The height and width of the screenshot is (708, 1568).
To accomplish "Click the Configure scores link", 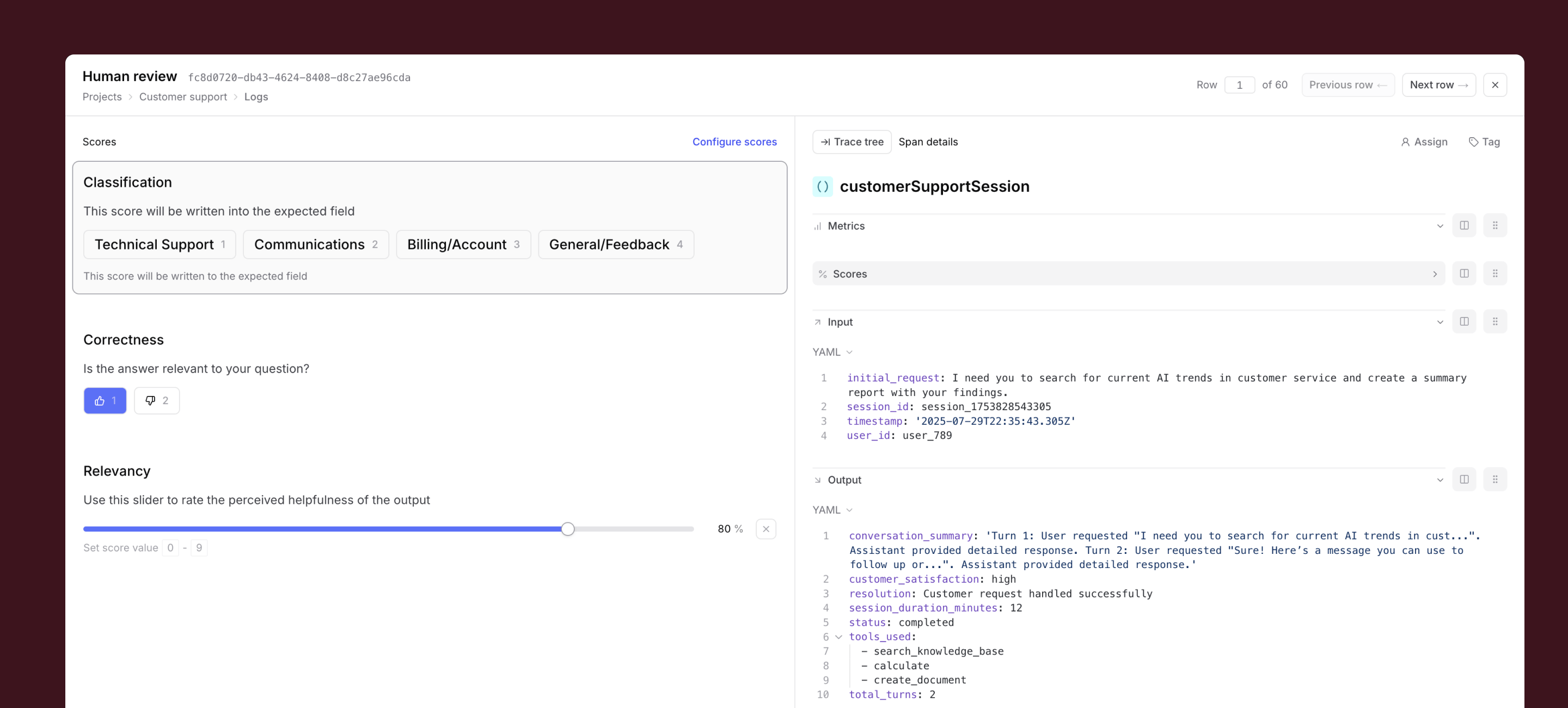I will coord(734,142).
